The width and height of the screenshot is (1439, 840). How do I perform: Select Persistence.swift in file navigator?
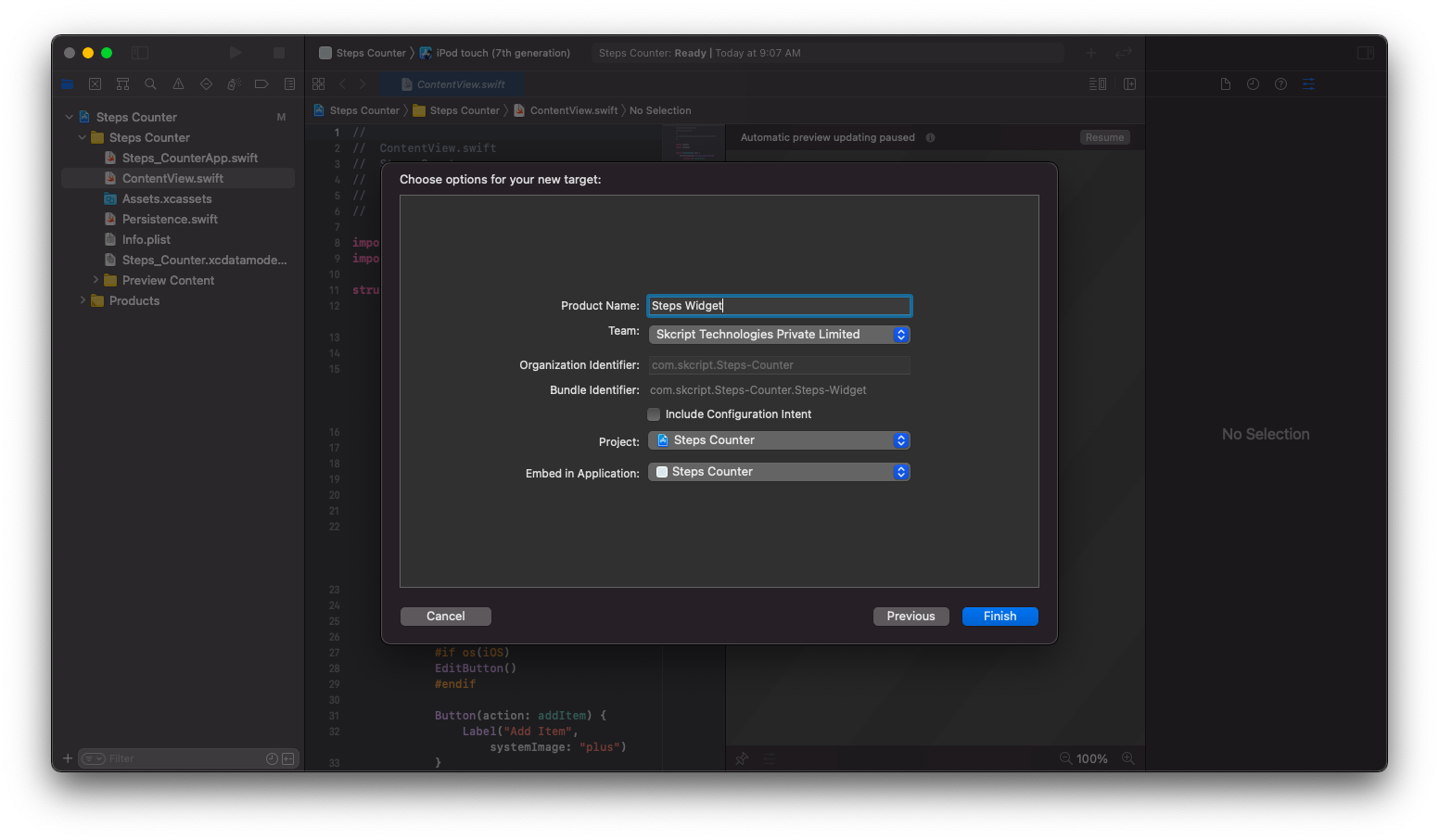coord(170,219)
